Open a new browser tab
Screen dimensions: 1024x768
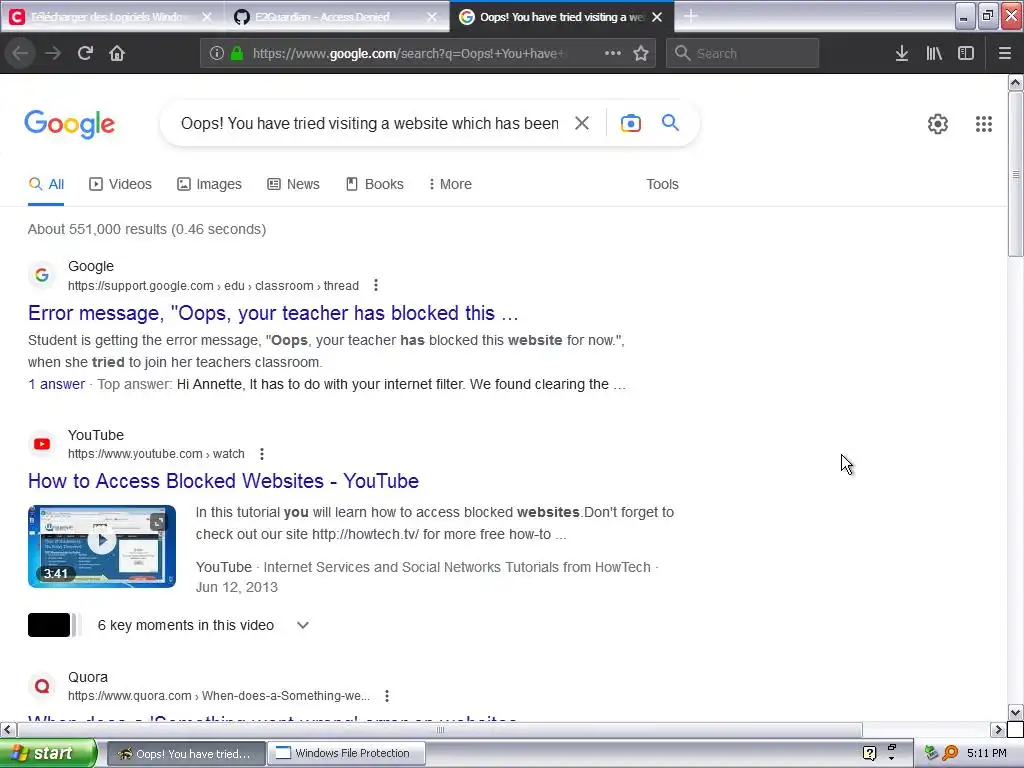coord(690,16)
